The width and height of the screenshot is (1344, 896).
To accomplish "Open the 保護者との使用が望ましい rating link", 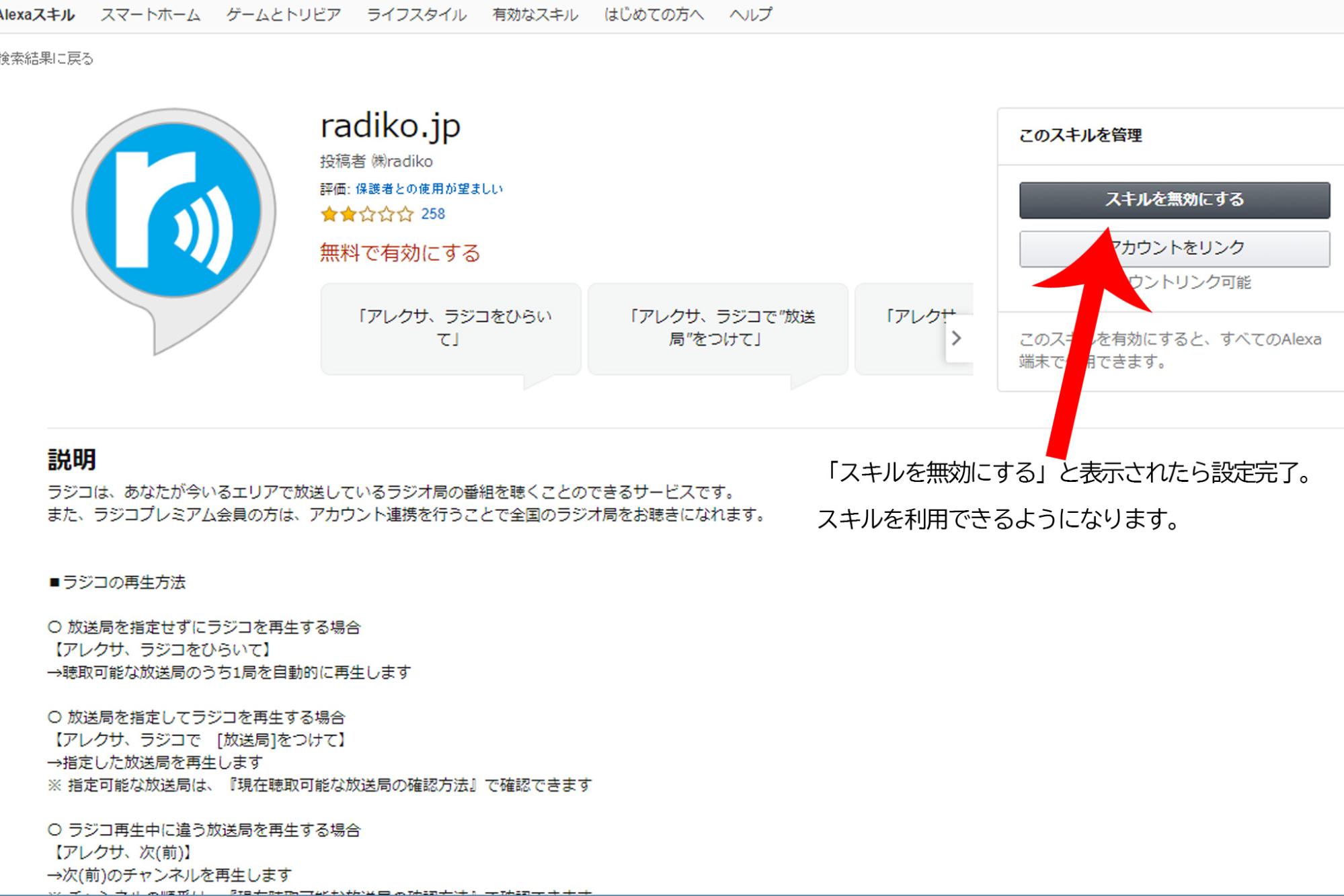I will point(429,189).
